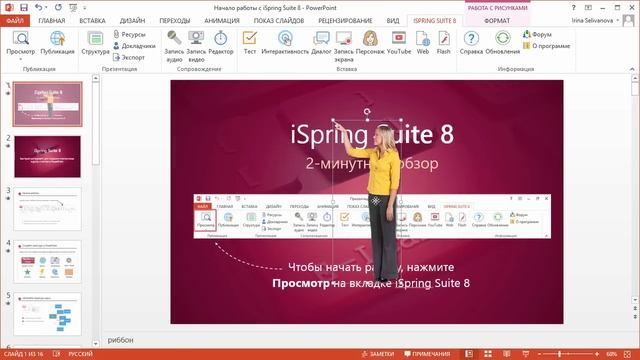This screenshot has width=640, height=360.
Task: Click zoom in plus button
Action: click(x=597, y=354)
